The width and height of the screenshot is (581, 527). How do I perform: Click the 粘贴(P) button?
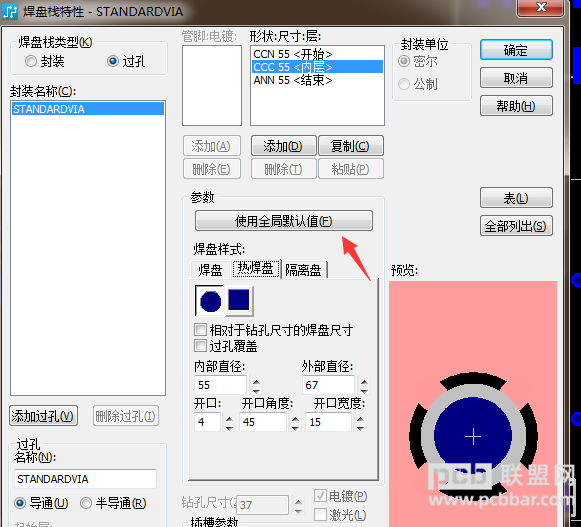coord(351,169)
